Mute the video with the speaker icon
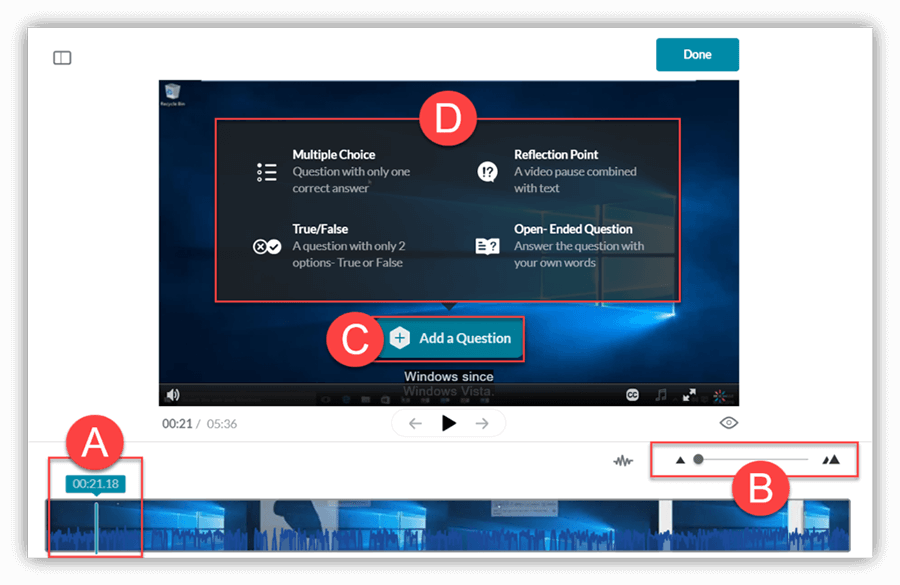Screen dimensions: 900x585 tap(173, 395)
